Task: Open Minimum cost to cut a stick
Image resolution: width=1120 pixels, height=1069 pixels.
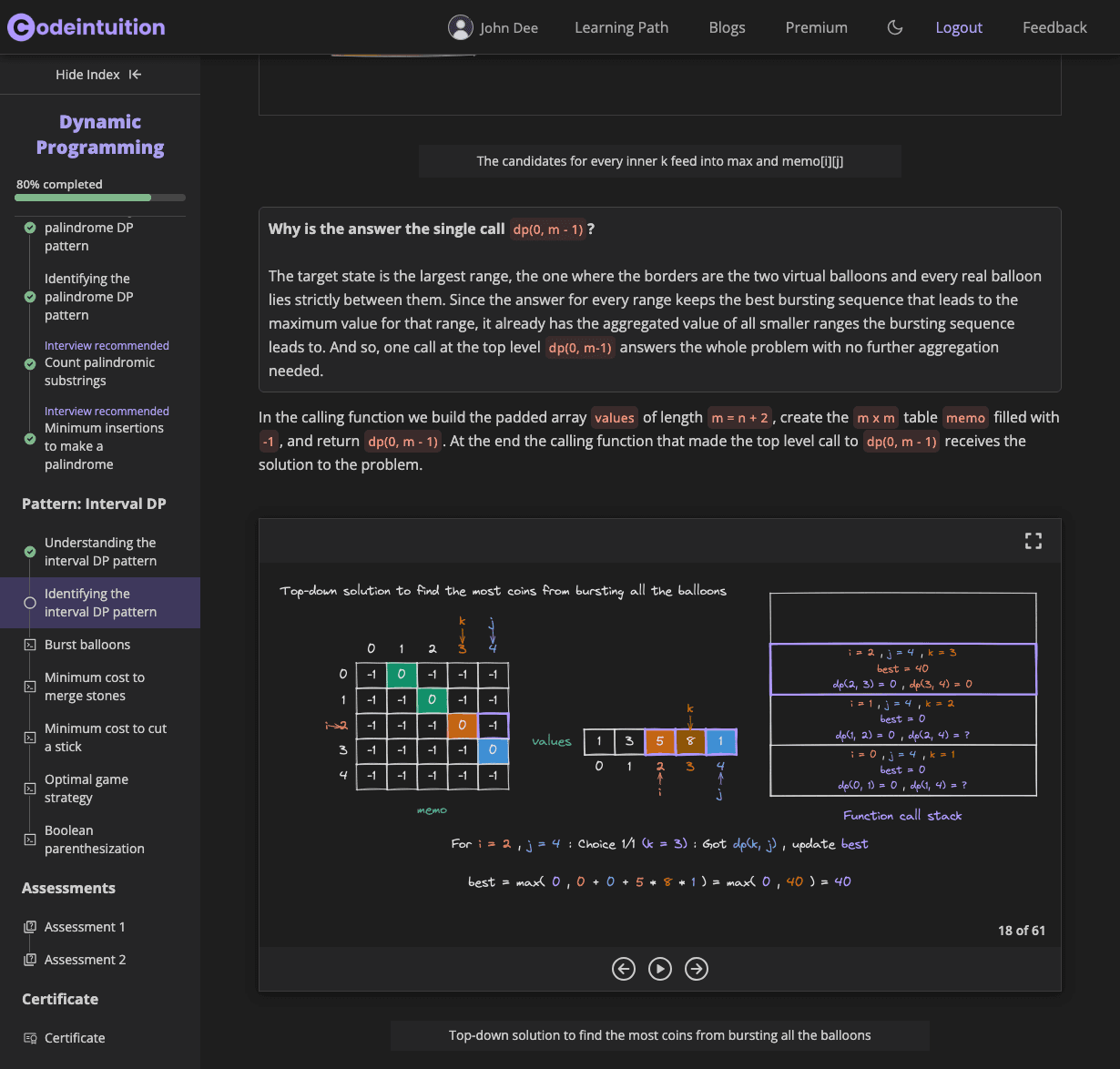Action: [x=106, y=738]
